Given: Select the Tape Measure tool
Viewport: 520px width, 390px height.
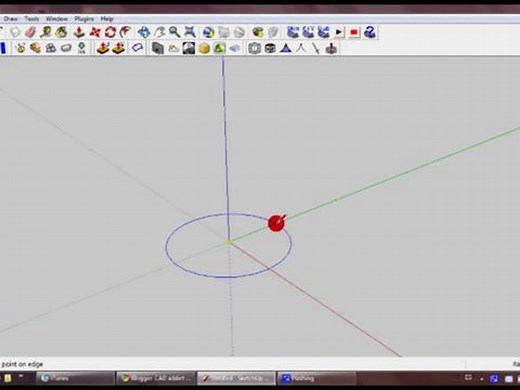Looking at the screenshot, I should (46, 32).
